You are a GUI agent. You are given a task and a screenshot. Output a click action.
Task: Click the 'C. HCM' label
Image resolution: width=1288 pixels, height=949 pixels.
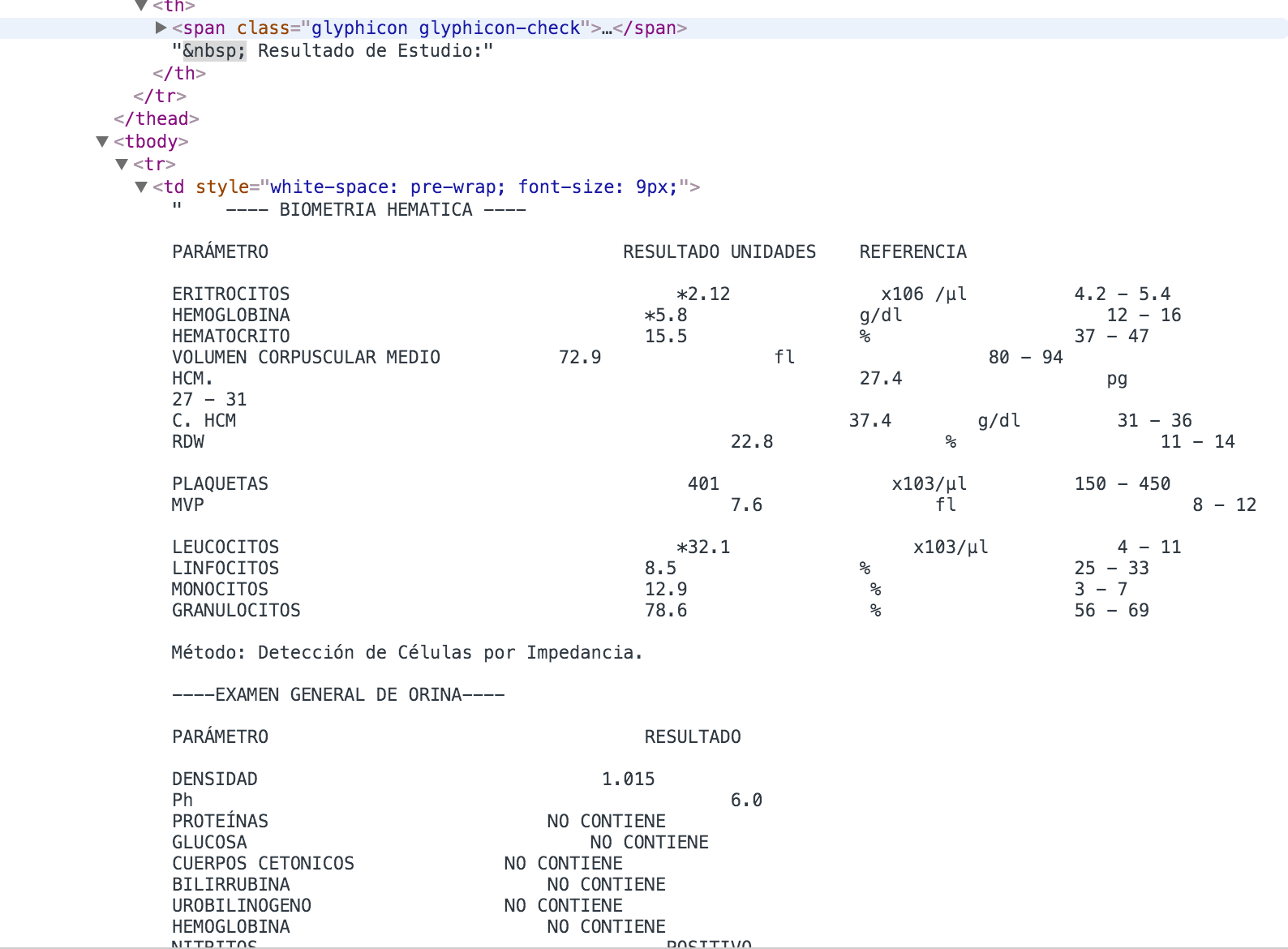point(204,420)
